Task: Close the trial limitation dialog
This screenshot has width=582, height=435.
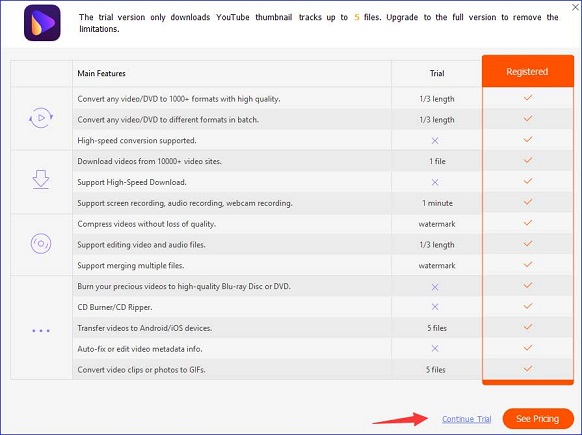Action: click(576, 7)
